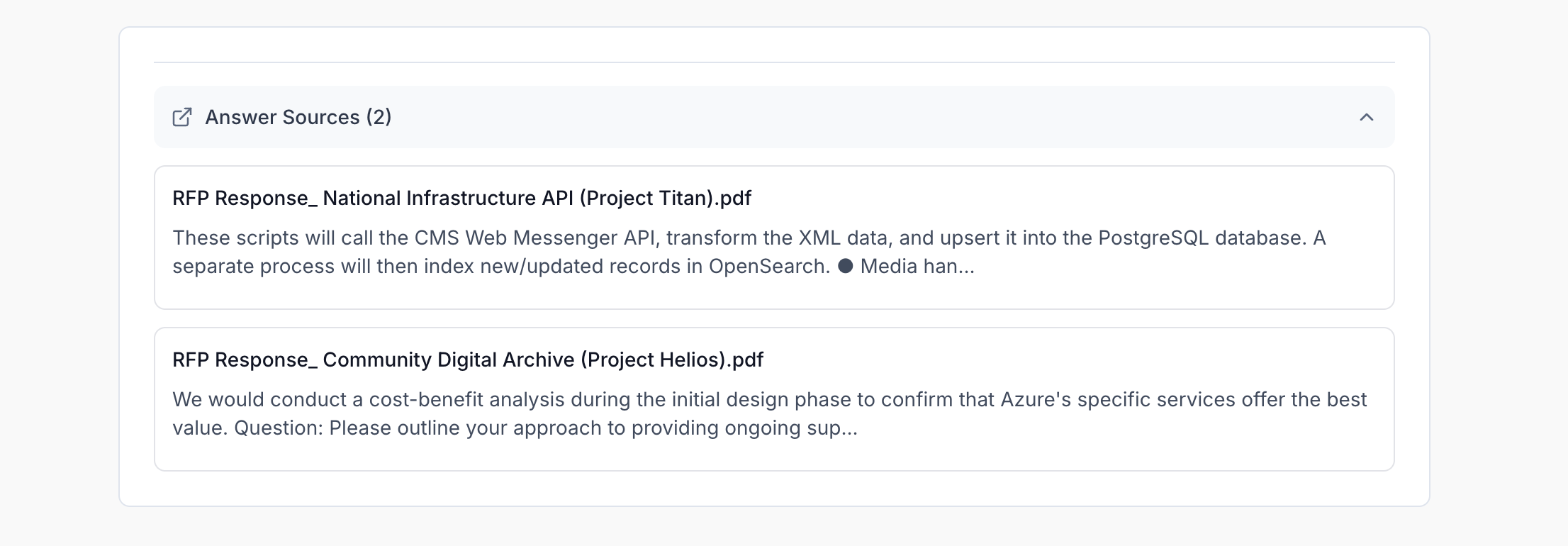The height and width of the screenshot is (546, 1568).
Task: Click the bullet dot icon before Media han...
Action: [x=845, y=266]
